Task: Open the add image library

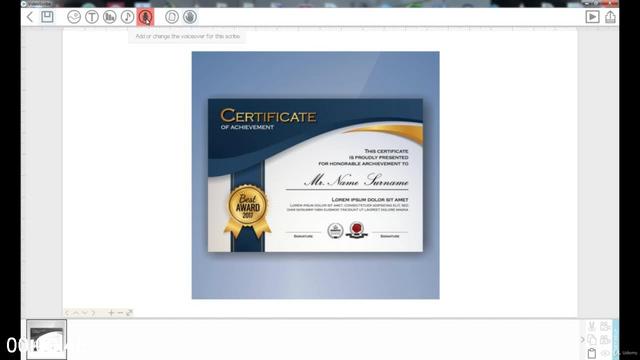Action: (x=74, y=17)
